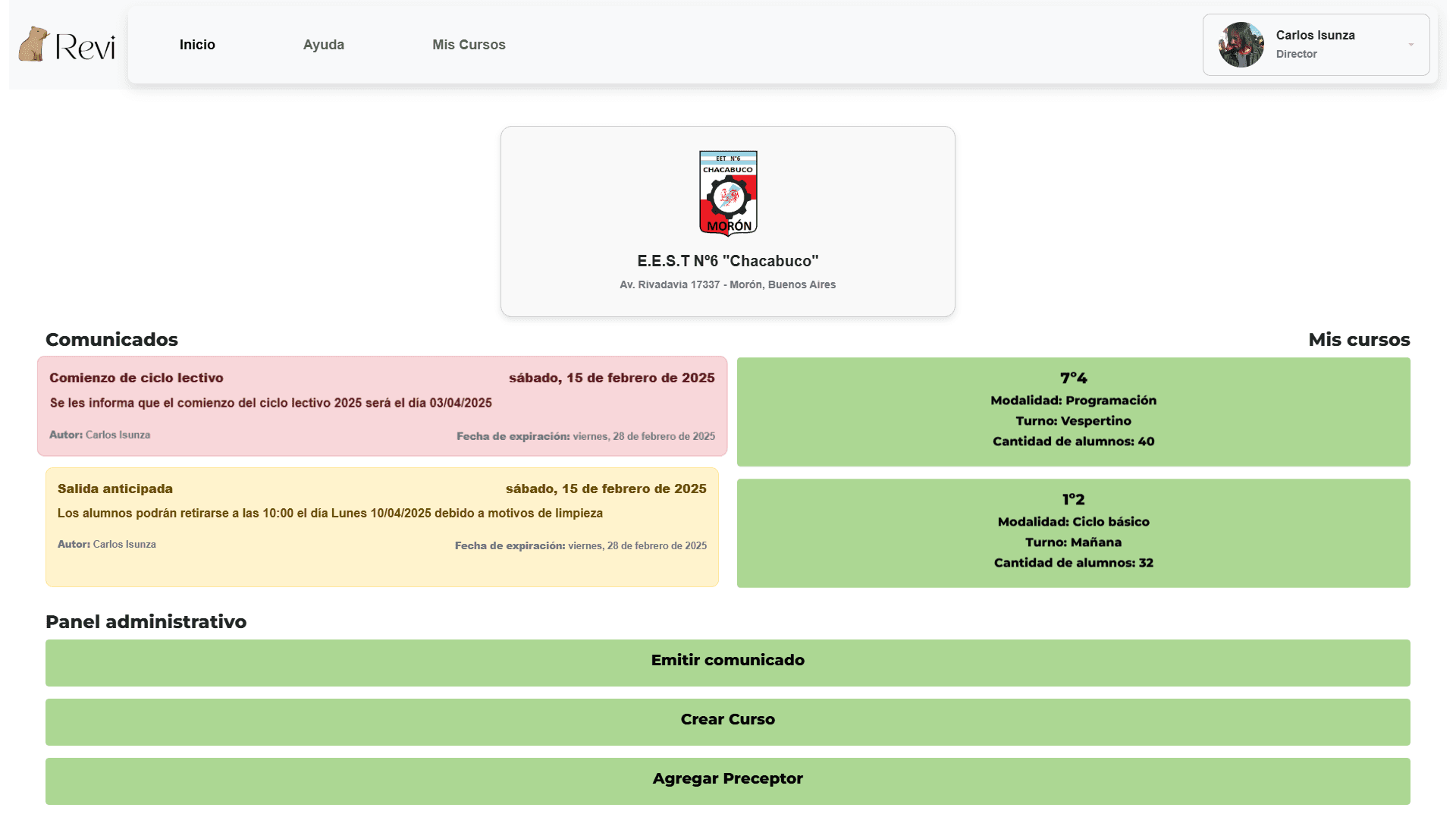Open the Comienzo de ciclo lectivo announcement
This screenshot has height=817, width=1456.
coord(382,406)
